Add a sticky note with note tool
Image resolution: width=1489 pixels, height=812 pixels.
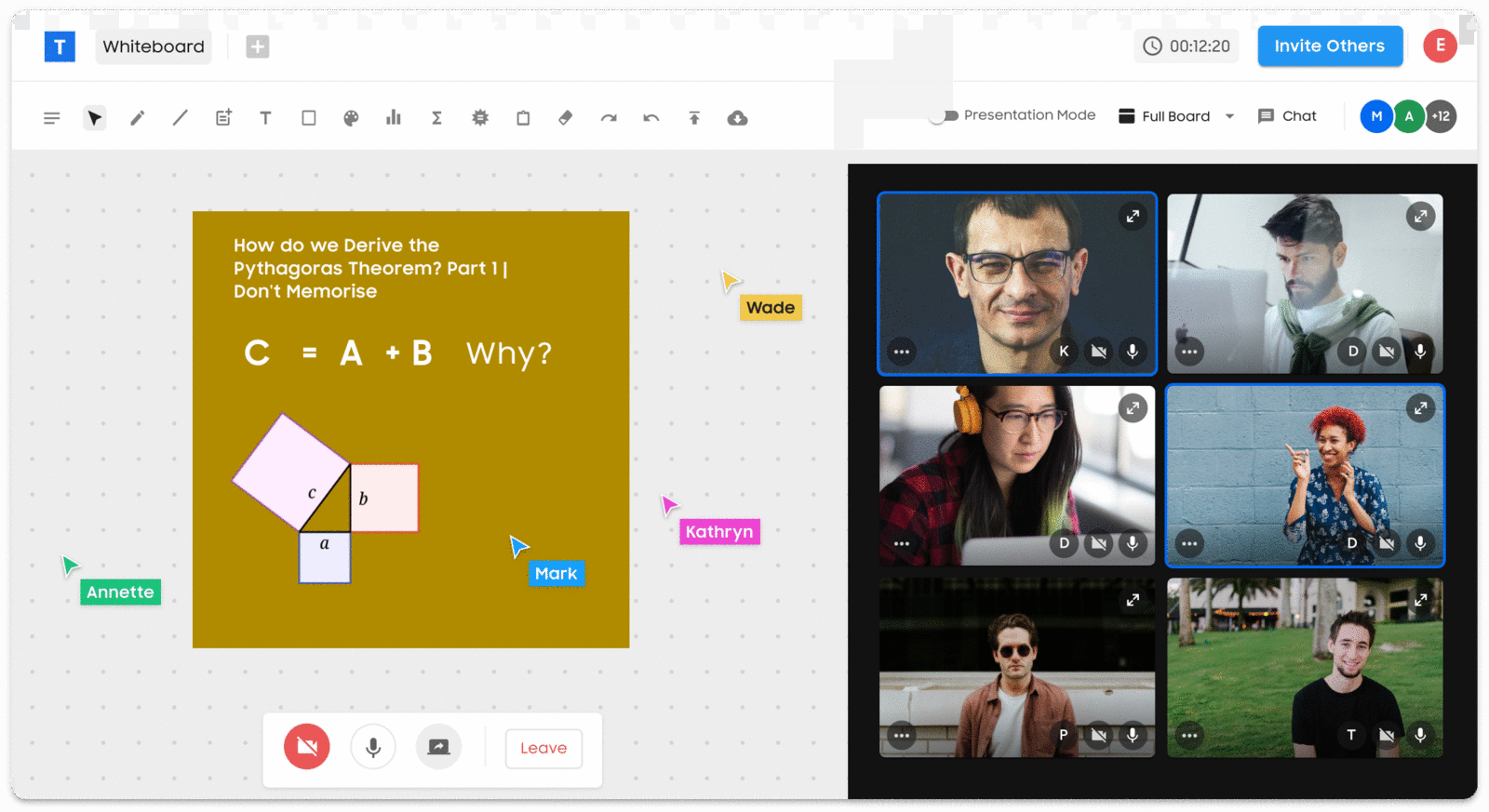point(223,118)
